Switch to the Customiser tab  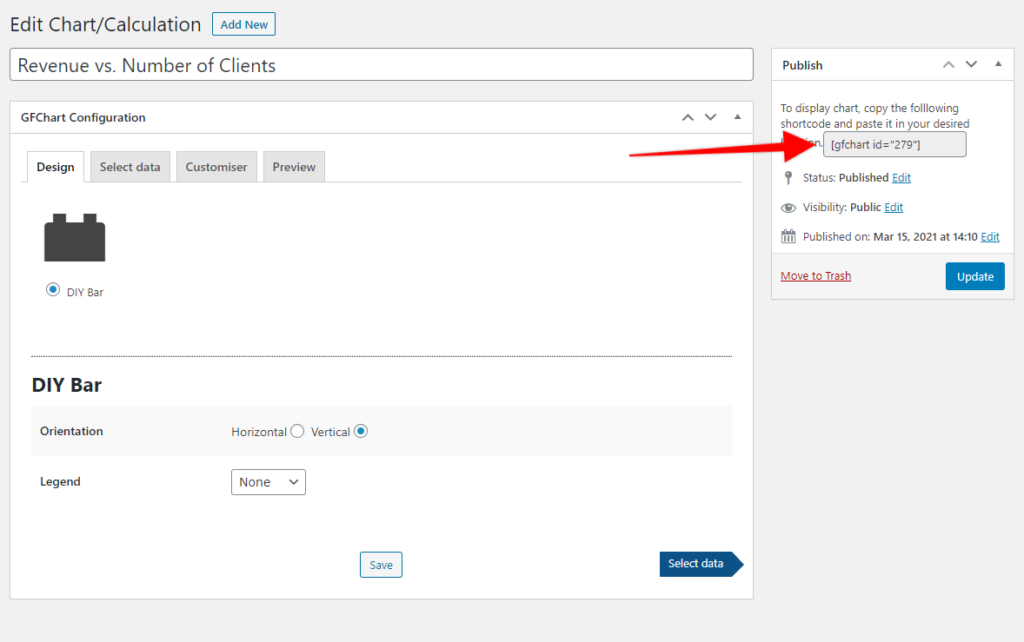(x=216, y=166)
